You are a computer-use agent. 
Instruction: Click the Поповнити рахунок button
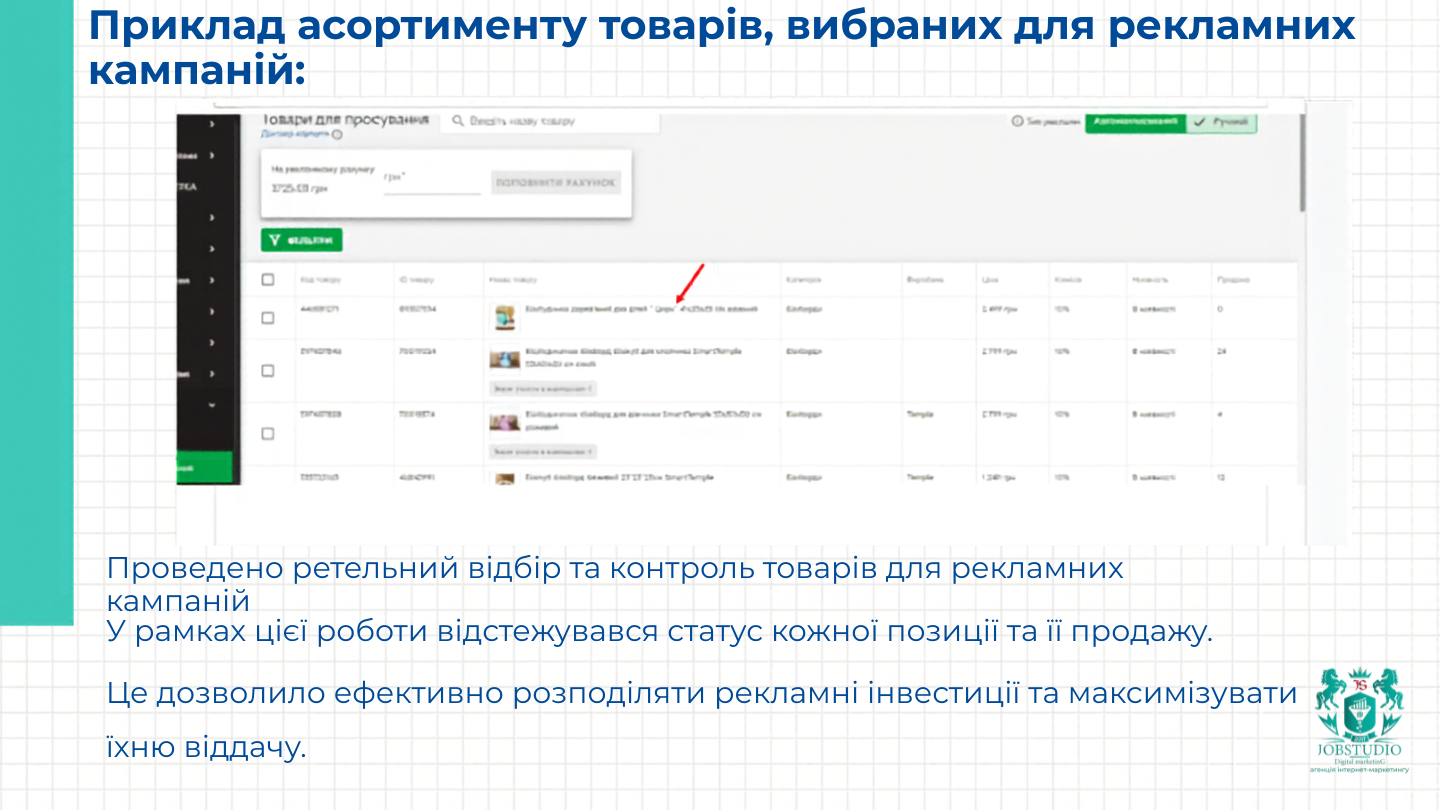[555, 183]
